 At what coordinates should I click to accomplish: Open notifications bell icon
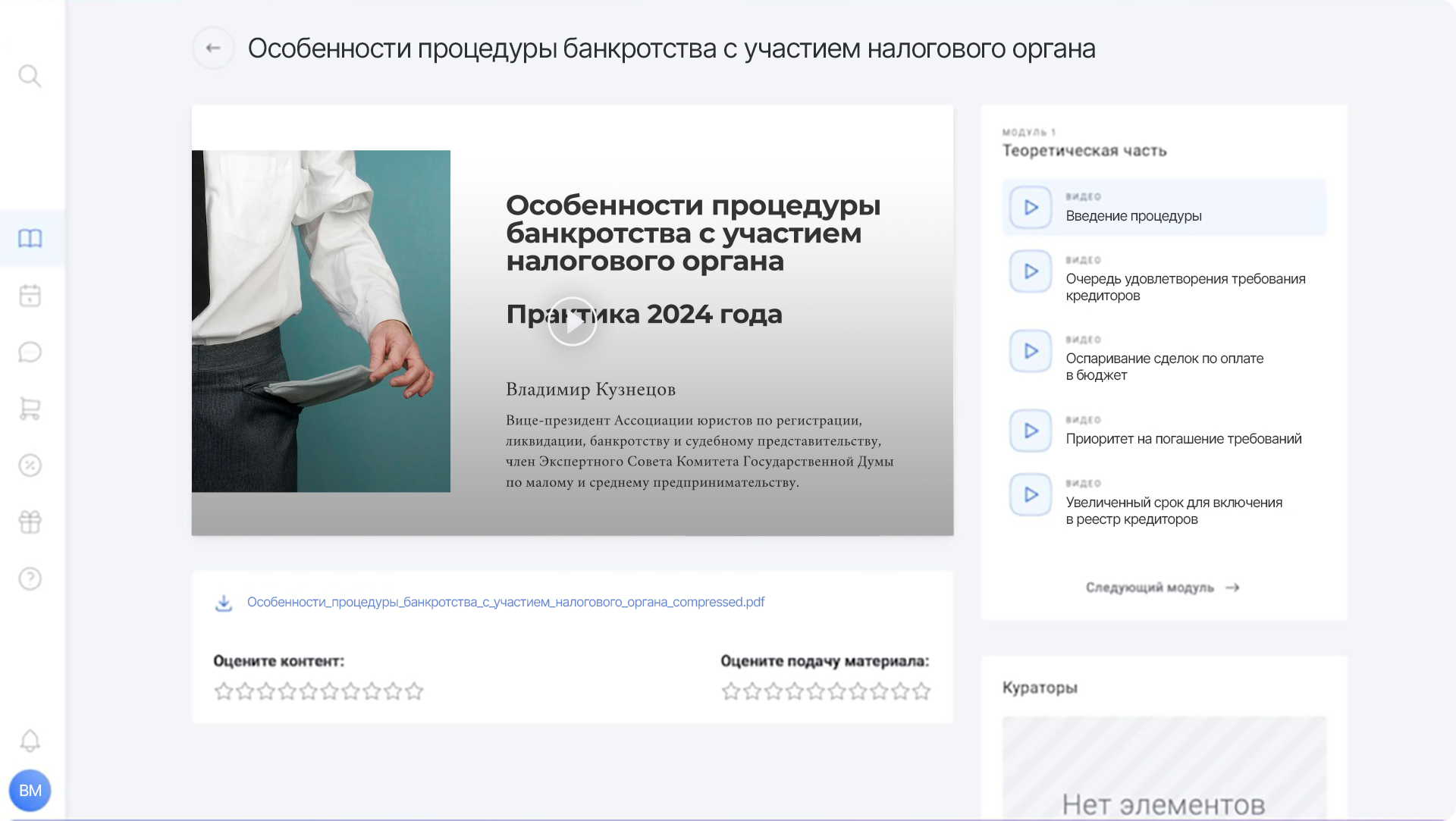point(30,741)
